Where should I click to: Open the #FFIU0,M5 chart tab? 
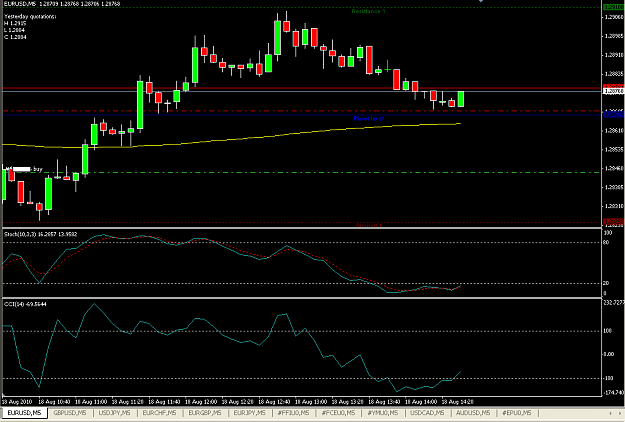click(x=294, y=413)
